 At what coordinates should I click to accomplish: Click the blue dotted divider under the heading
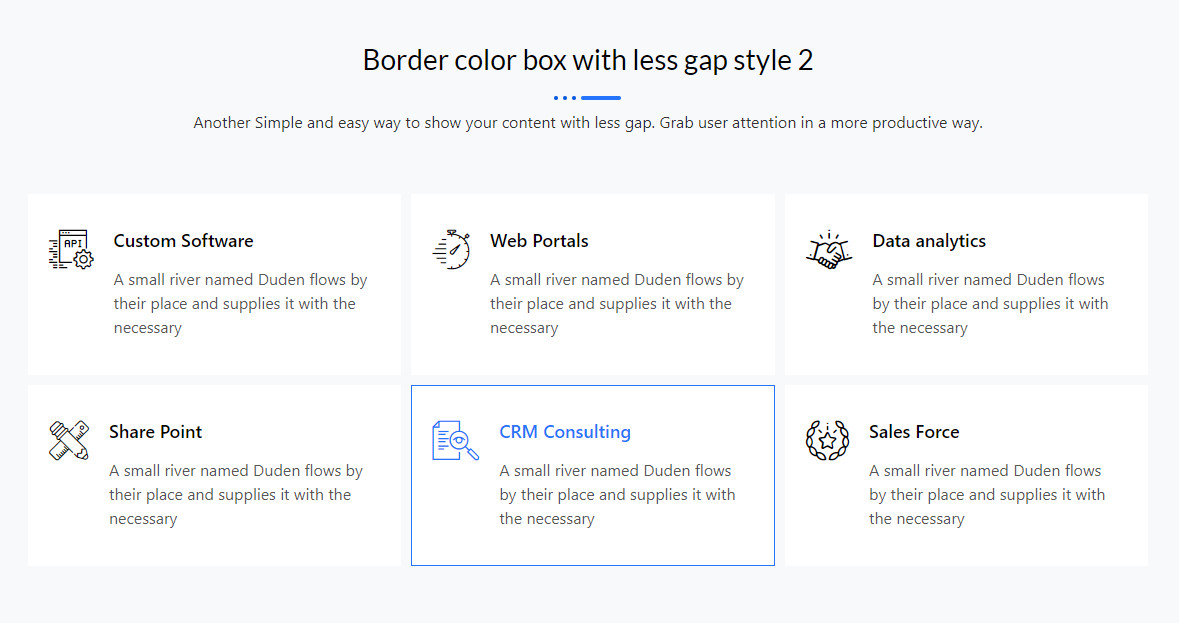click(x=587, y=98)
